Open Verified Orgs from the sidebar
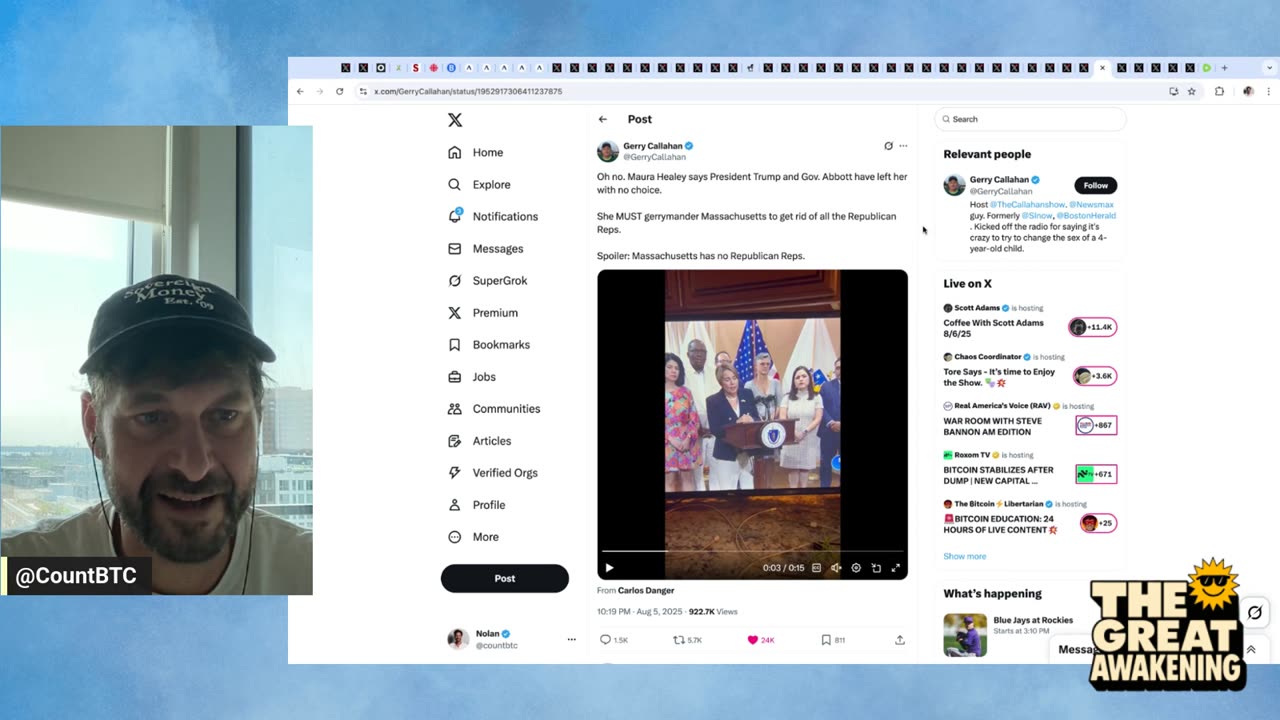 492,472
